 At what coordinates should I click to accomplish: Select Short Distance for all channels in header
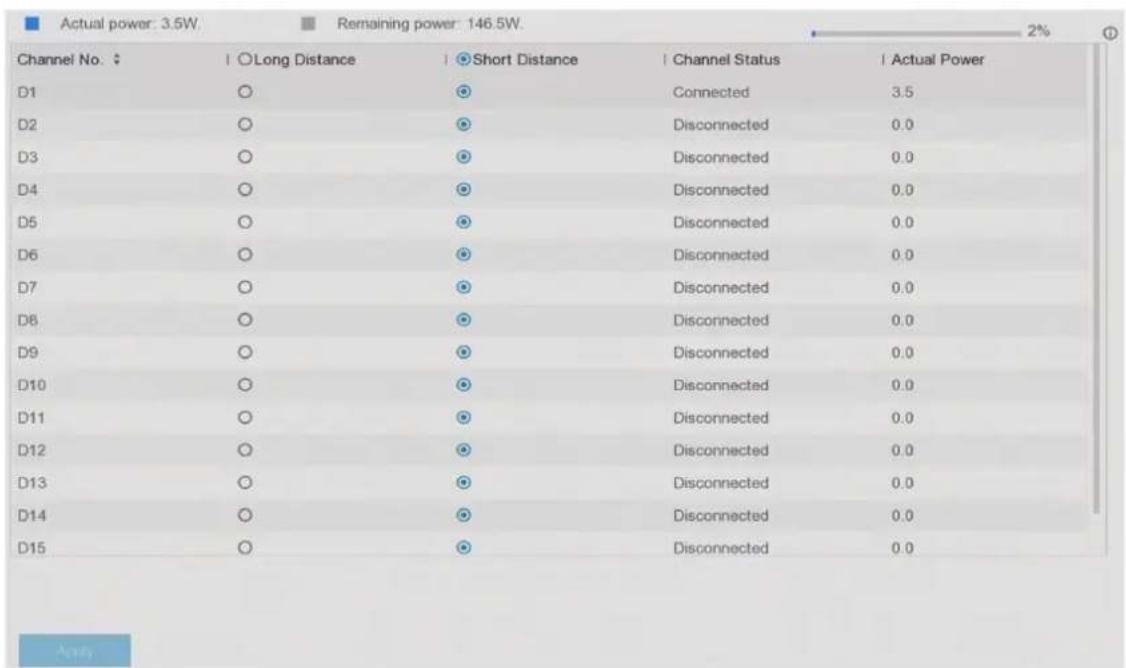click(464, 60)
